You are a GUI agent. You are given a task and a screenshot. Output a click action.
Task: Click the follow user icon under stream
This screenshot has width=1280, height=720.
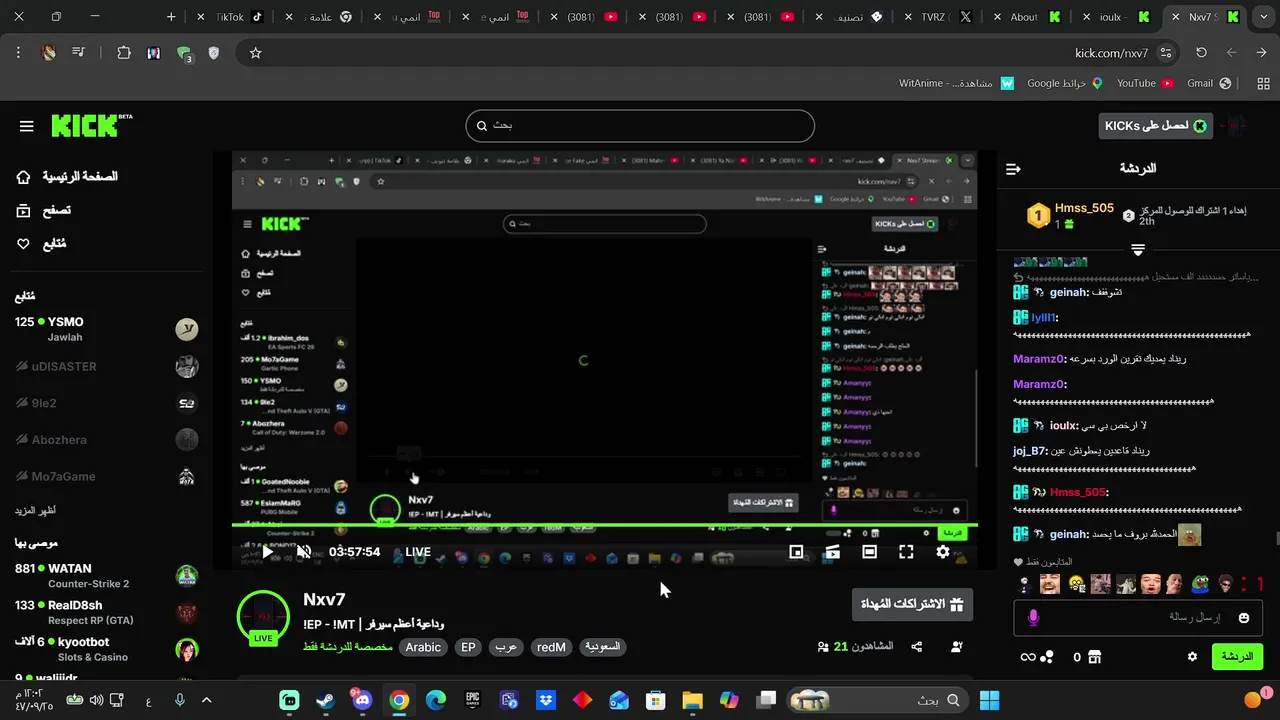pyautogui.click(x=957, y=647)
